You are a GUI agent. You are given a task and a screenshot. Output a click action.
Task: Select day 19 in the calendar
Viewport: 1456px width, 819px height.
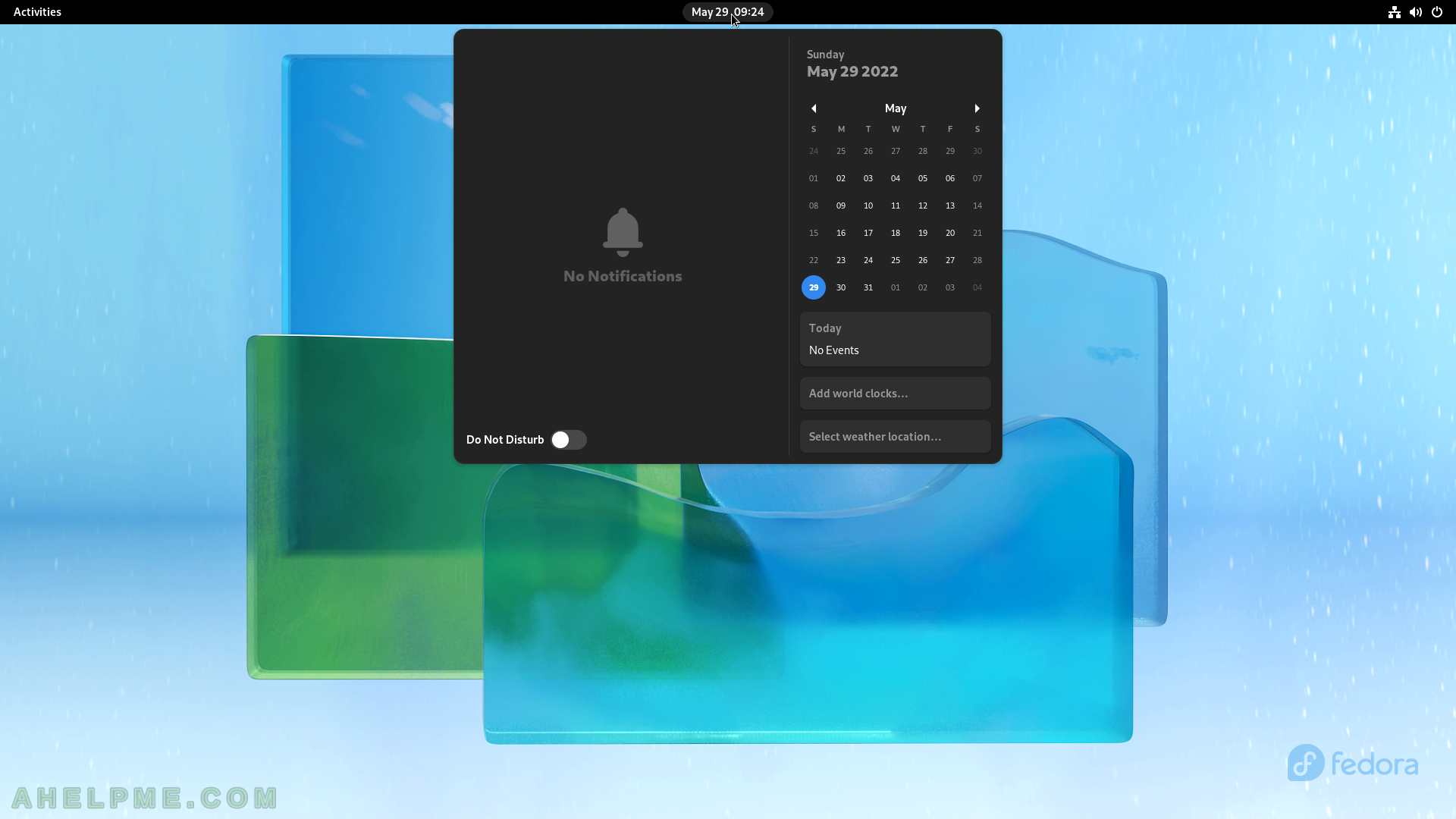click(923, 233)
